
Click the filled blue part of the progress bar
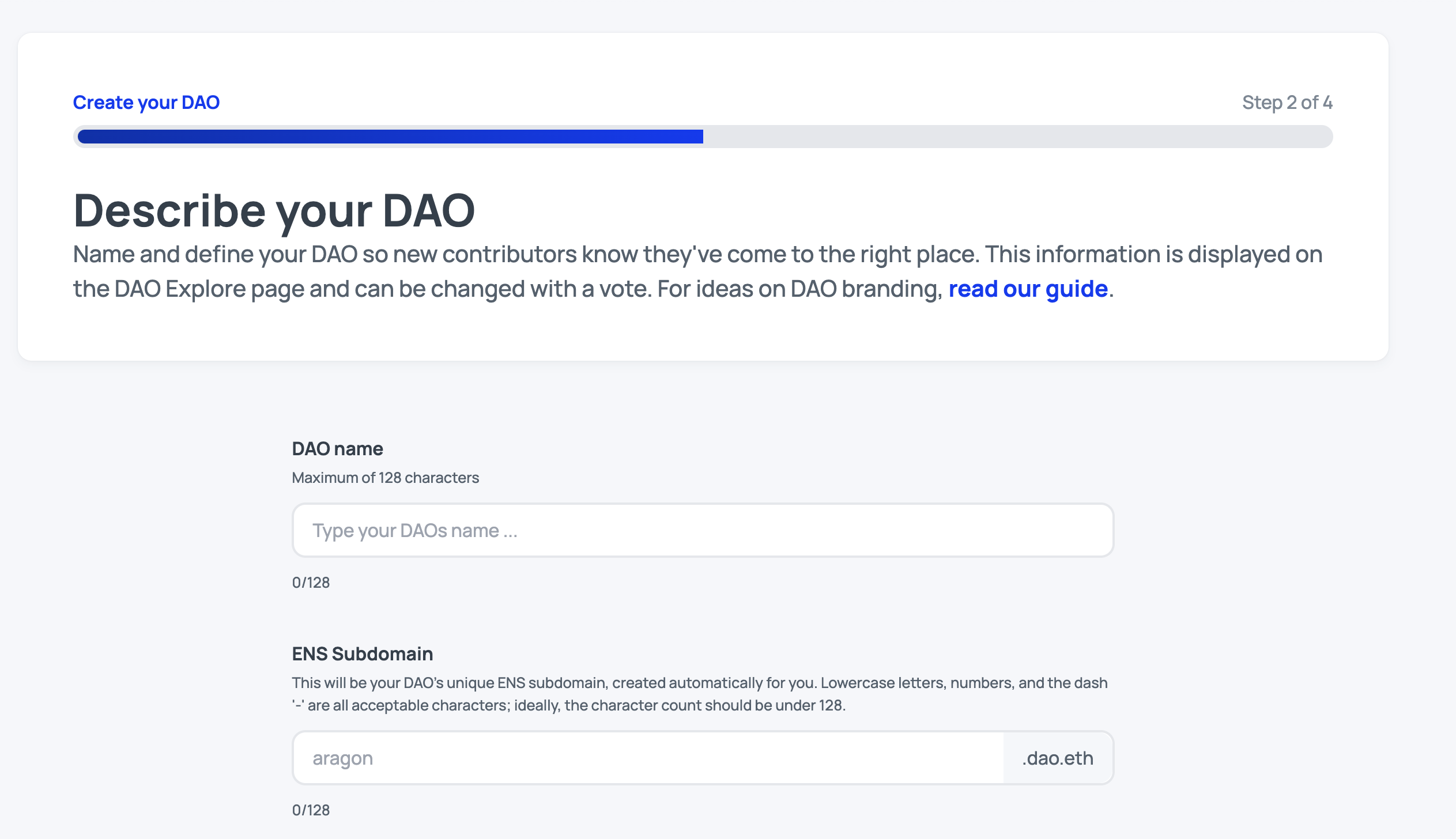click(x=390, y=137)
